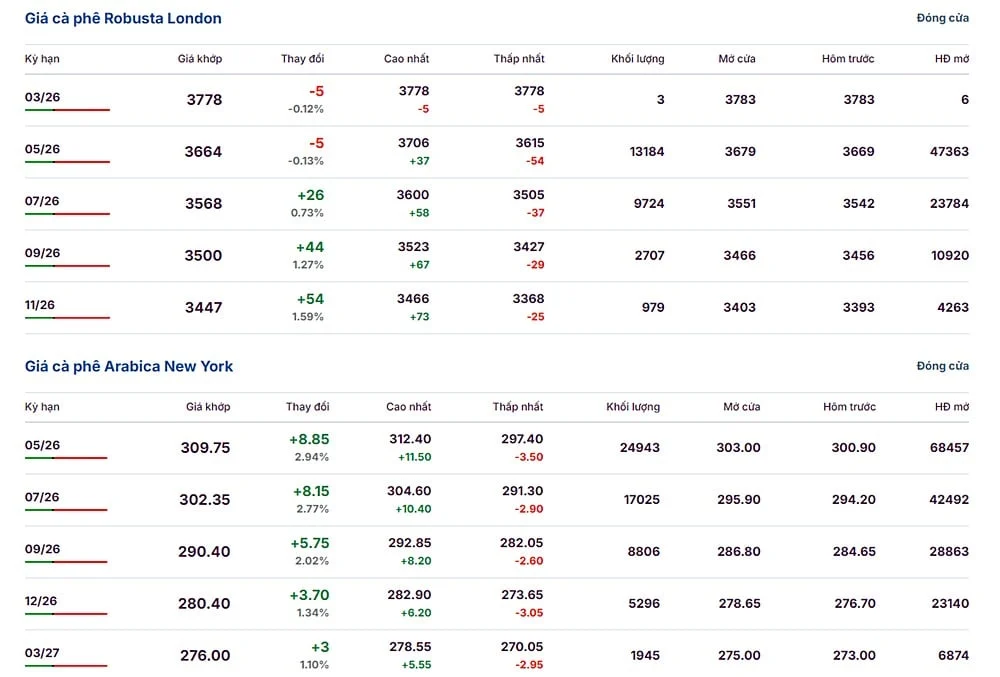
Task: Sort Robusta table by Khối lượng header
Action: pos(637,59)
